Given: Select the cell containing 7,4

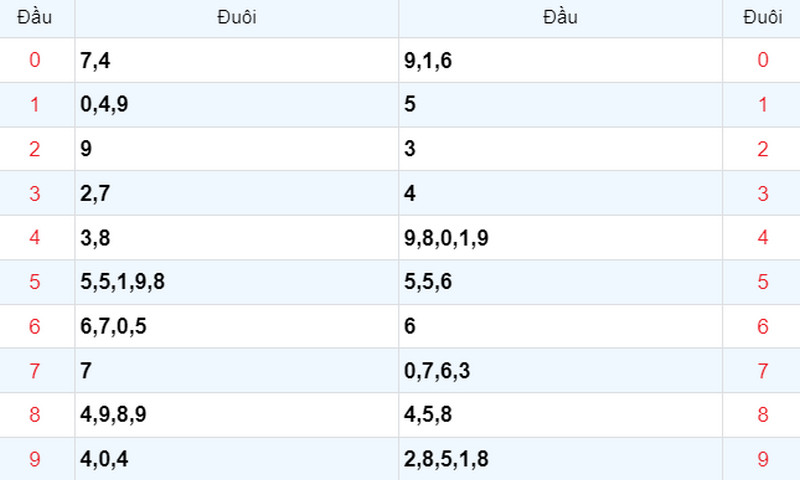Looking at the screenshot, I should point(237,60).
